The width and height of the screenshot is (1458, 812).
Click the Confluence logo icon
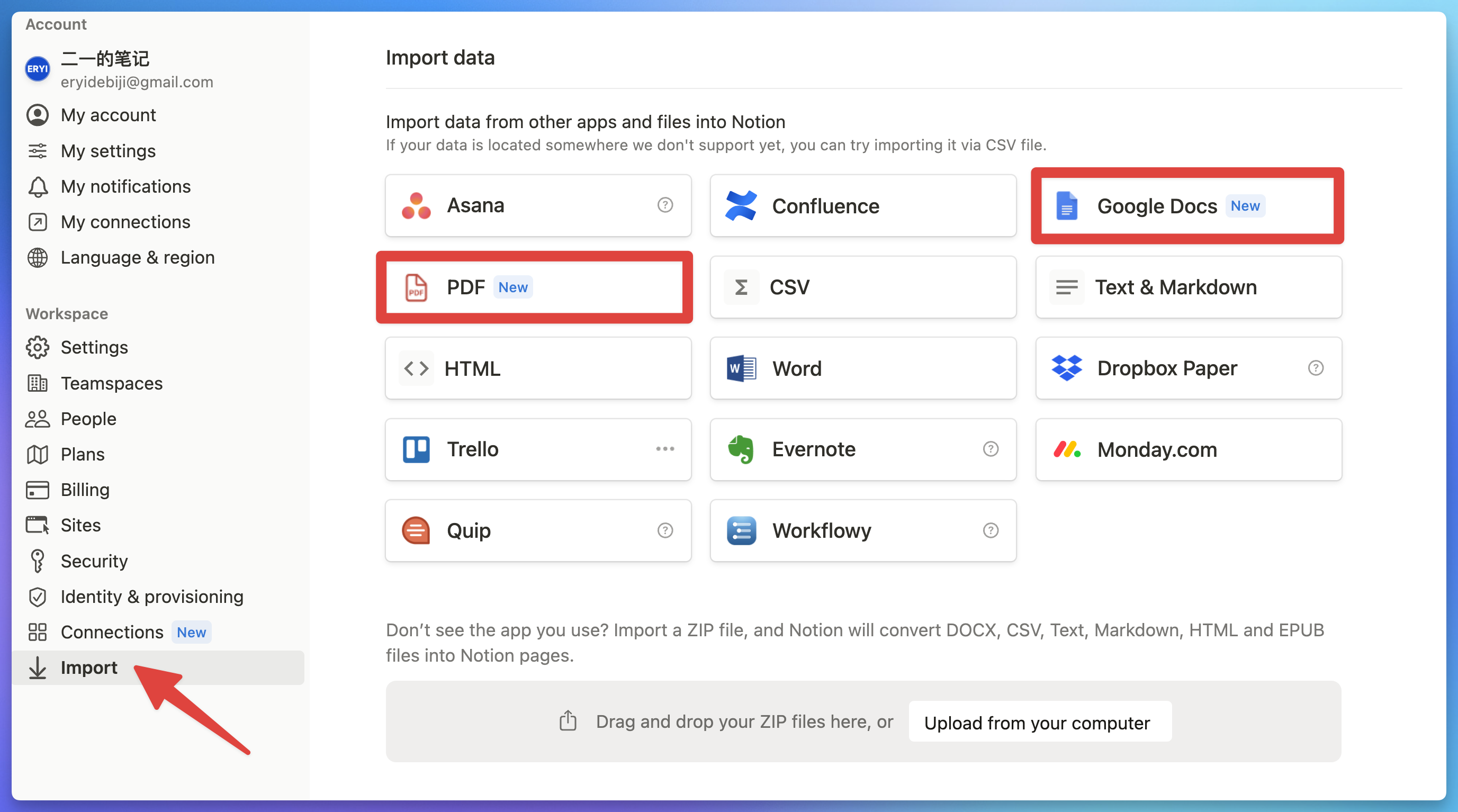741,205
